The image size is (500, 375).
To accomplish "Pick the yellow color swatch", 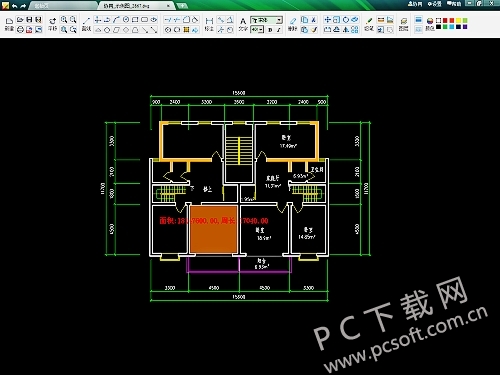I will [458, 20].
